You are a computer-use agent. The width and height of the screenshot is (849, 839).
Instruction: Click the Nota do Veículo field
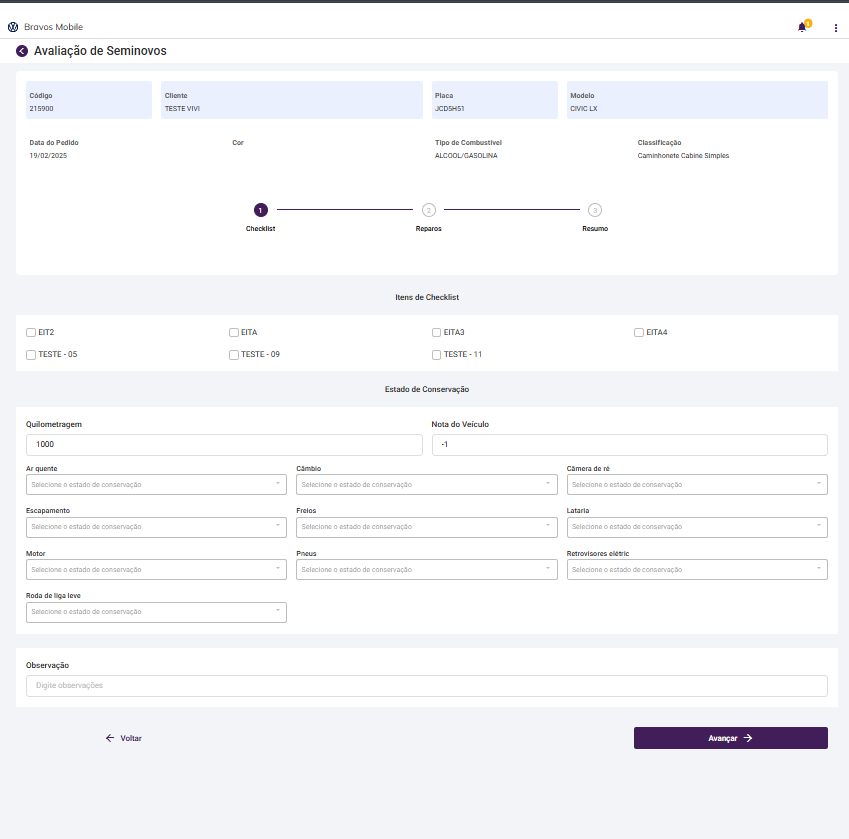click(x=629, y=445)
